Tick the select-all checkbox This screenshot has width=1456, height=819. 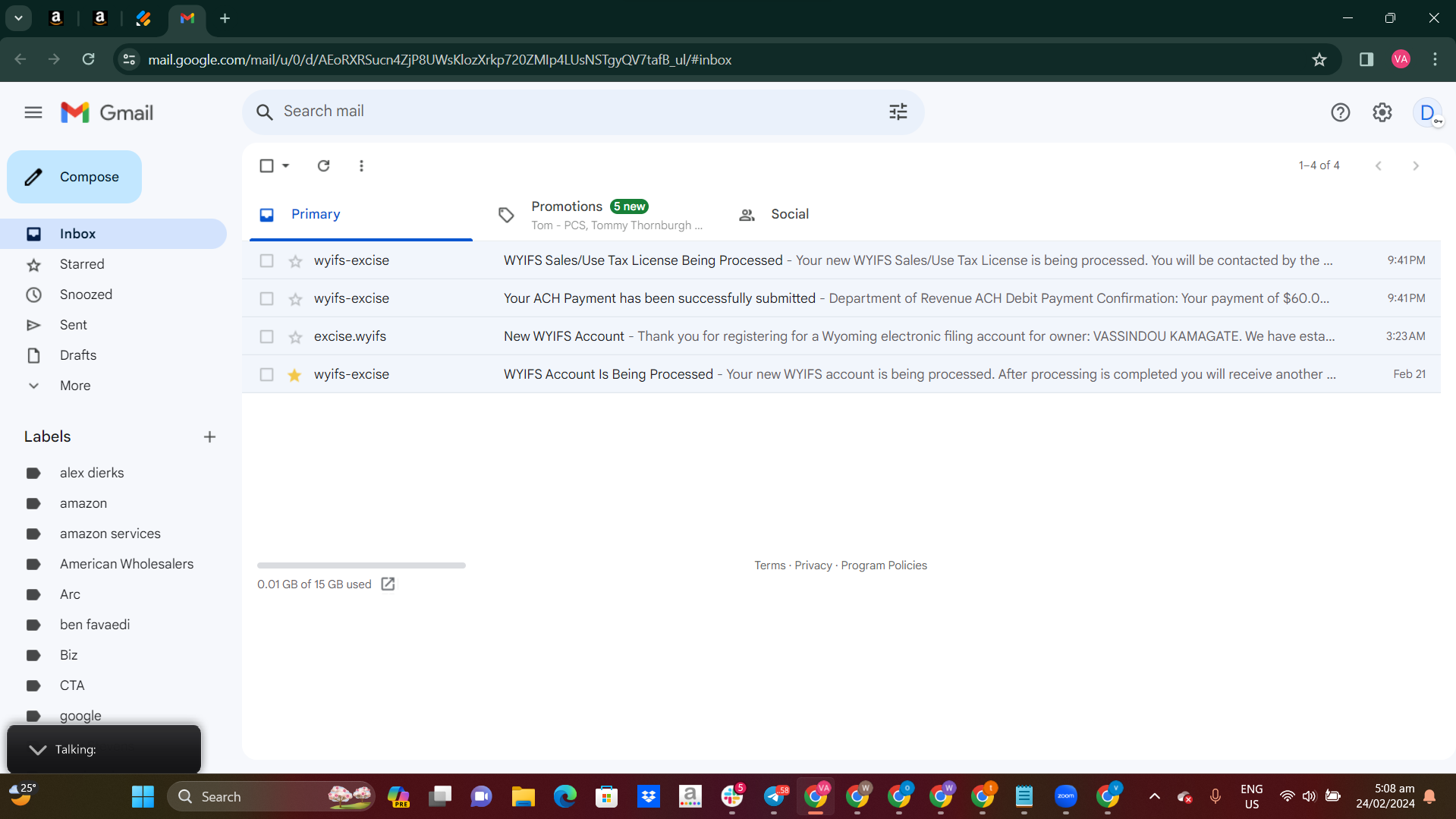coord(266,165)
